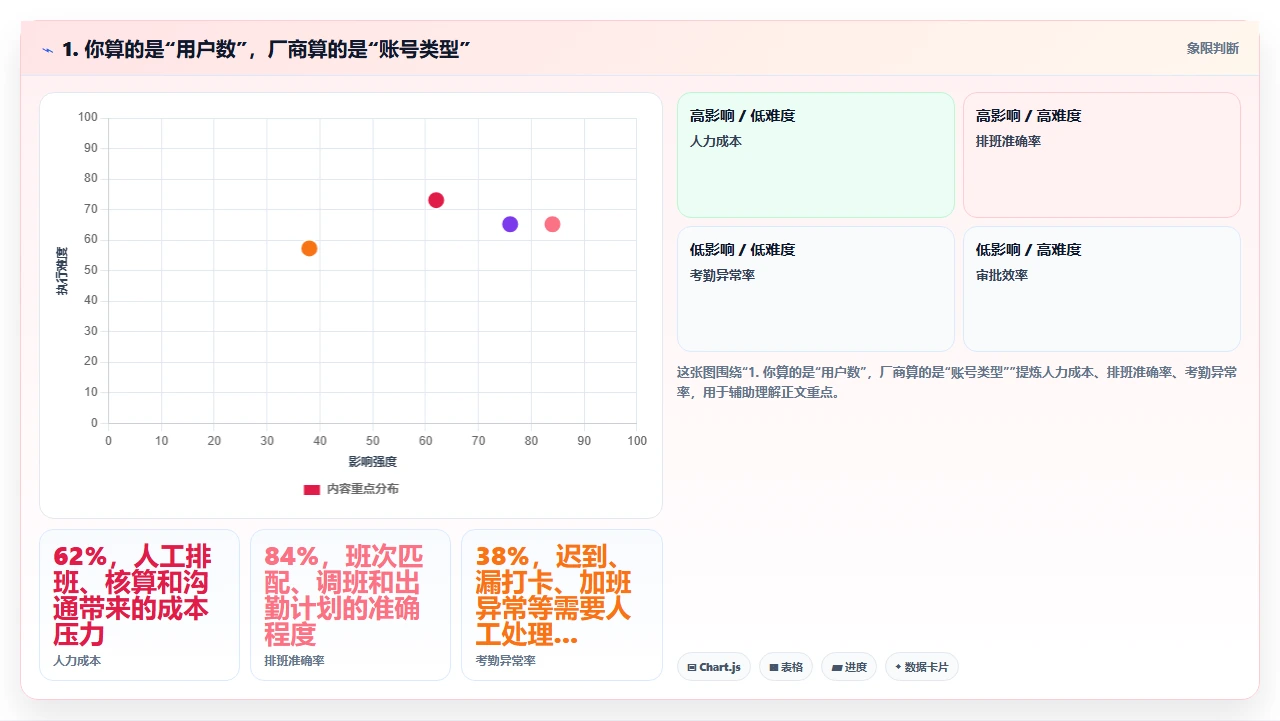Viewport: 1280px width, 721px height.
Task: Click the y-axis tick label 100
Action: 88,118
